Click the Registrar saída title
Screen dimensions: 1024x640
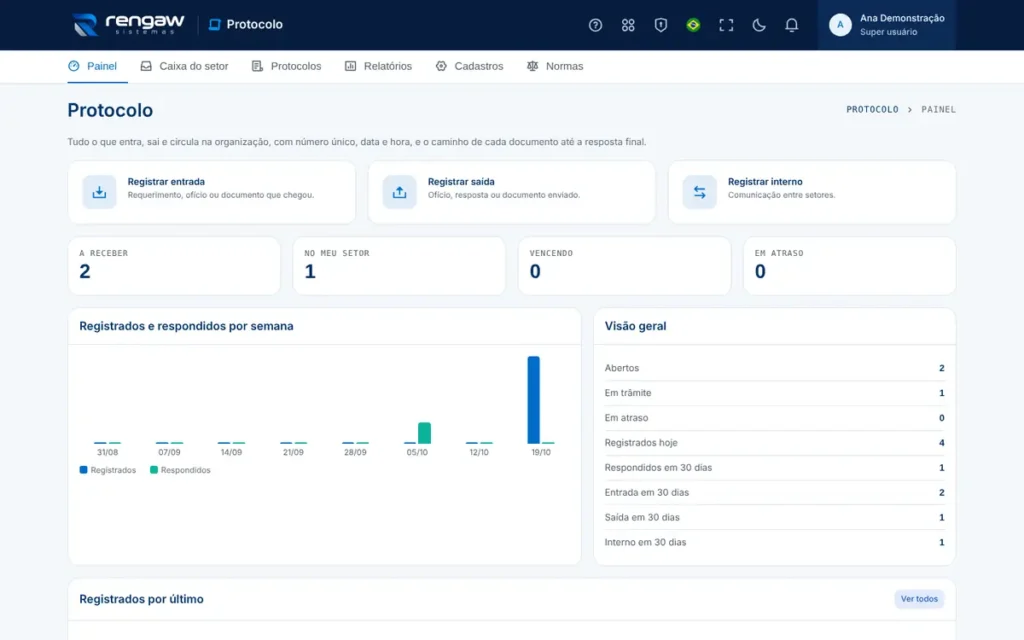coord(461,182)
